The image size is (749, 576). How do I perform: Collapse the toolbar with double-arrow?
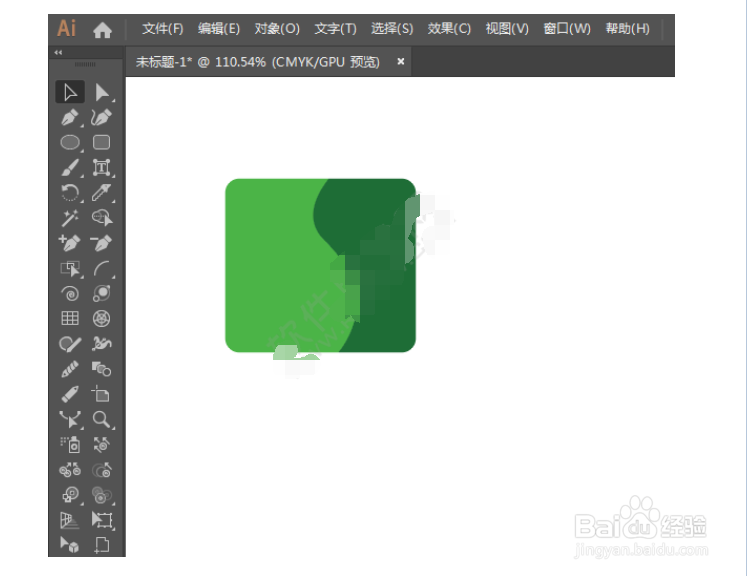pyautogui.click(x=58, y=52)
